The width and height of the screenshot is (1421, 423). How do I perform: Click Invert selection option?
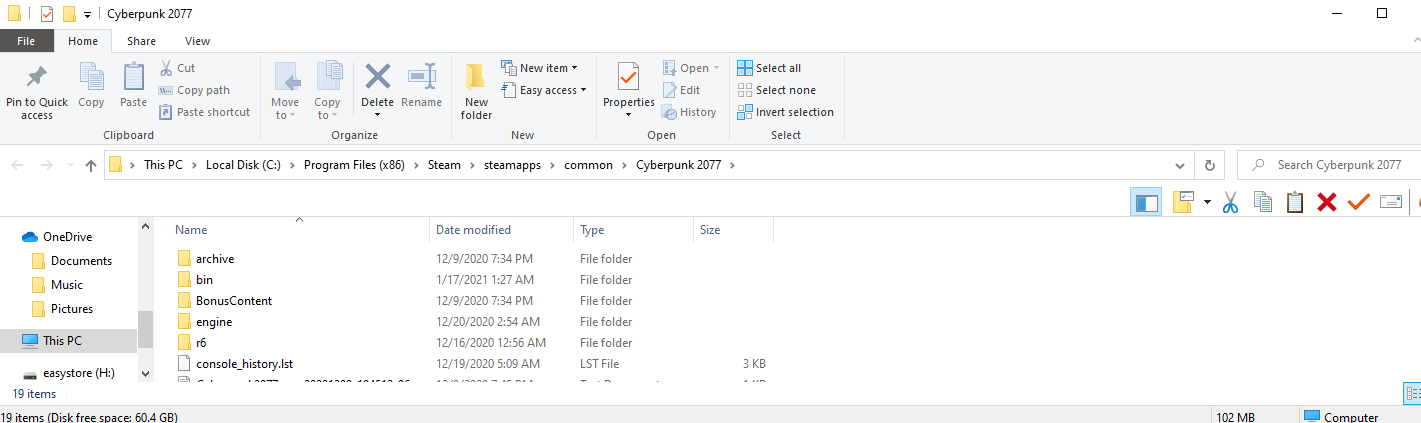click(785, 112)
